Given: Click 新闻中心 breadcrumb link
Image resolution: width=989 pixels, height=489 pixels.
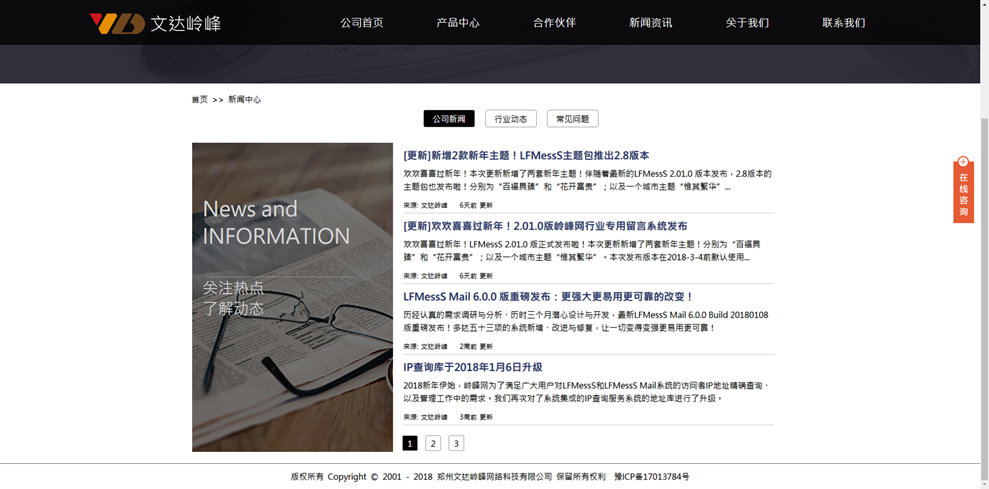Looking at the screenshot, I should click(x=245, y=100).
